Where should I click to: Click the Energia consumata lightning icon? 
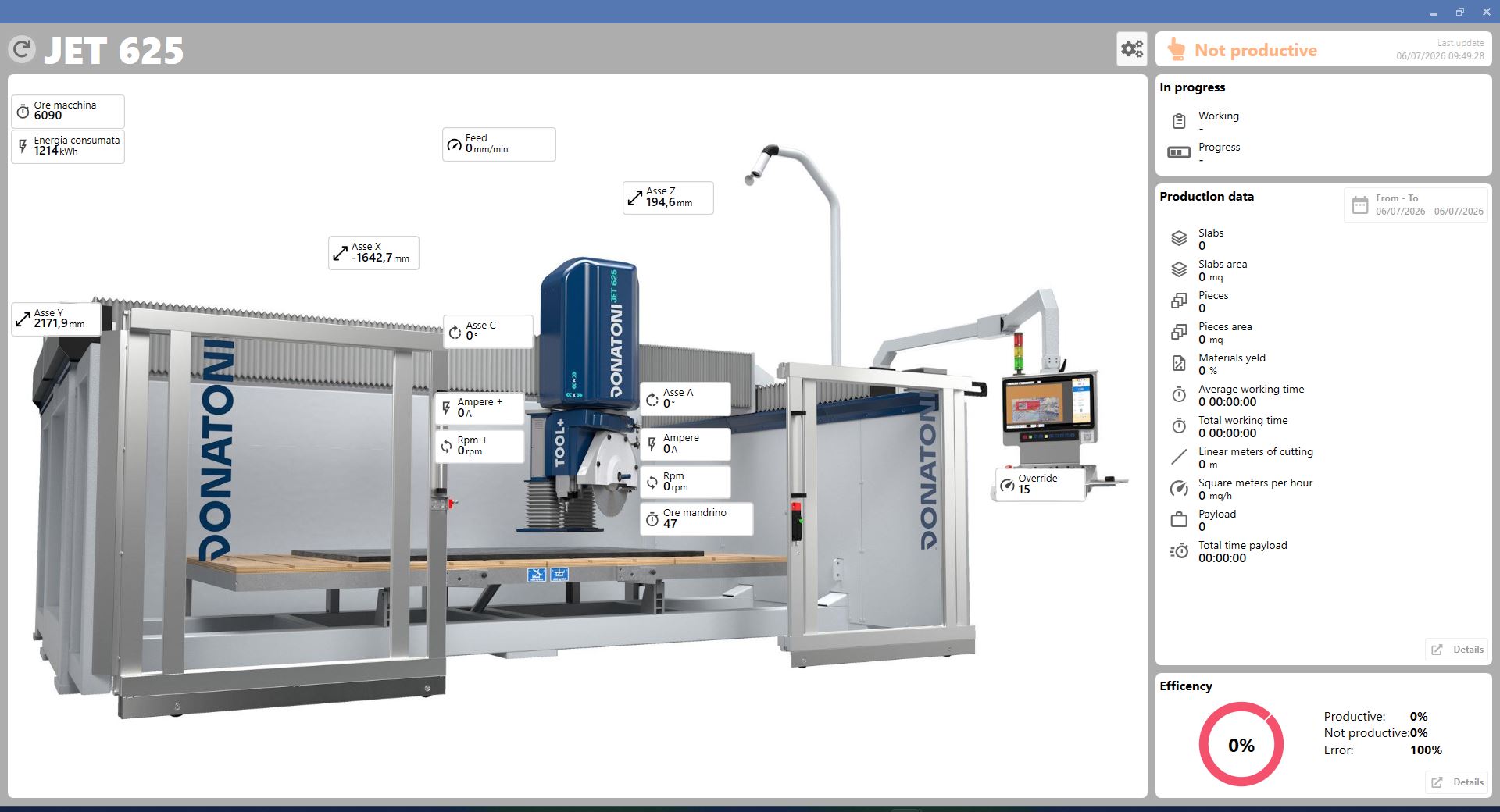(23, 146)
